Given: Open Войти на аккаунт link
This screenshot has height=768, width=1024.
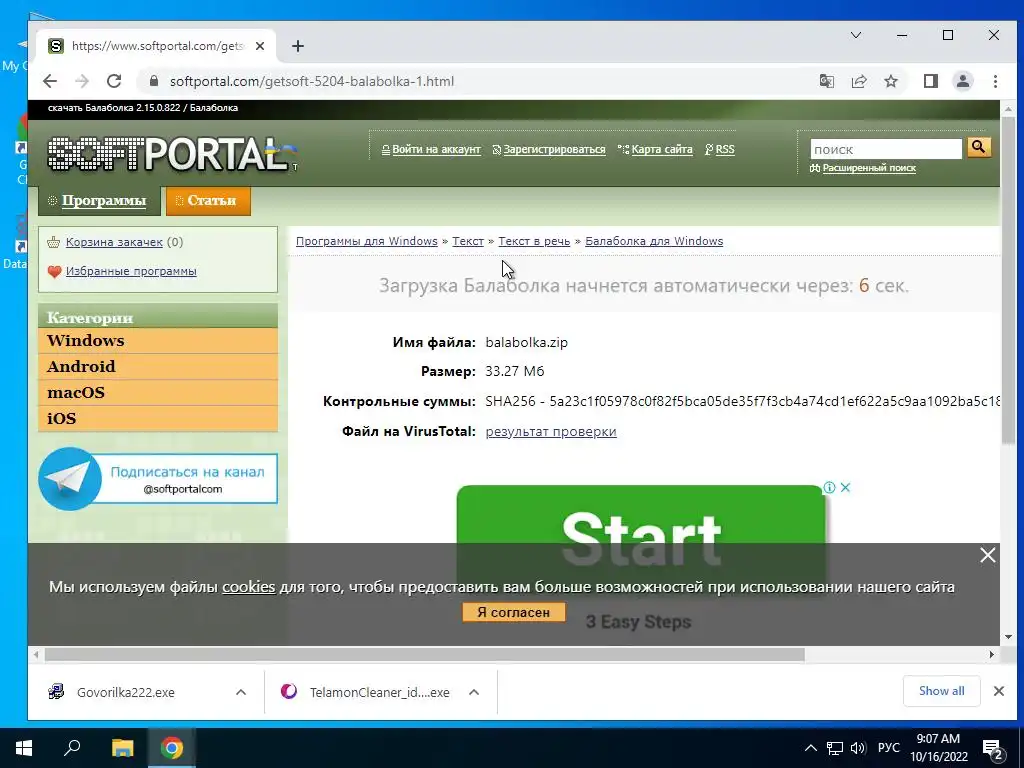Looking at the screenshot, I should (x=436, y=150).
